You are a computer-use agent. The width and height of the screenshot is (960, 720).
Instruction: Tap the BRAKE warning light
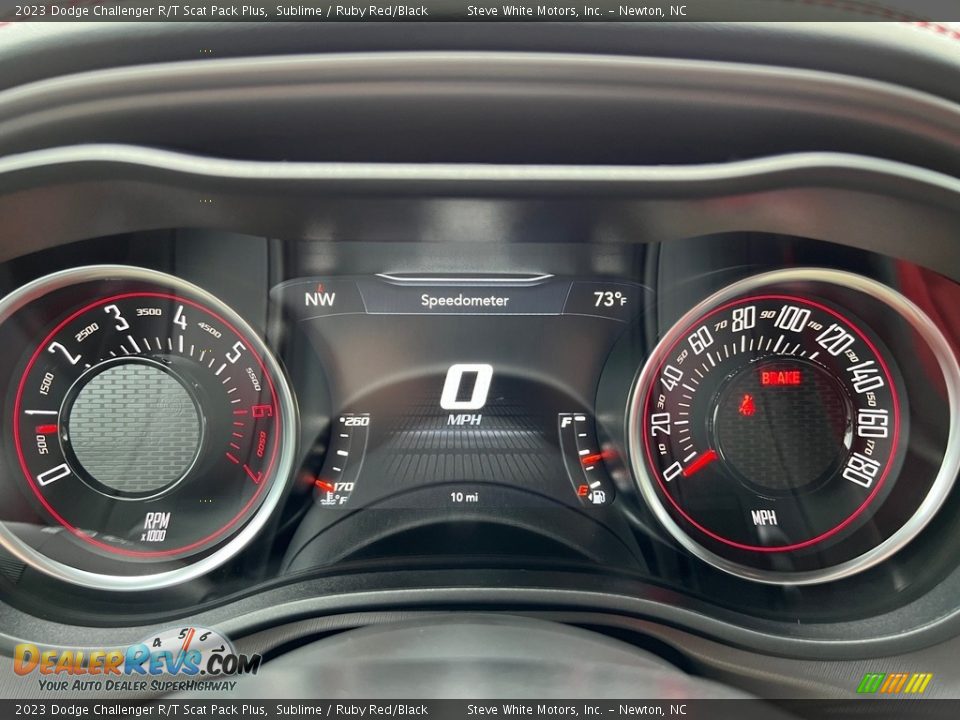(x=781, y=378)
